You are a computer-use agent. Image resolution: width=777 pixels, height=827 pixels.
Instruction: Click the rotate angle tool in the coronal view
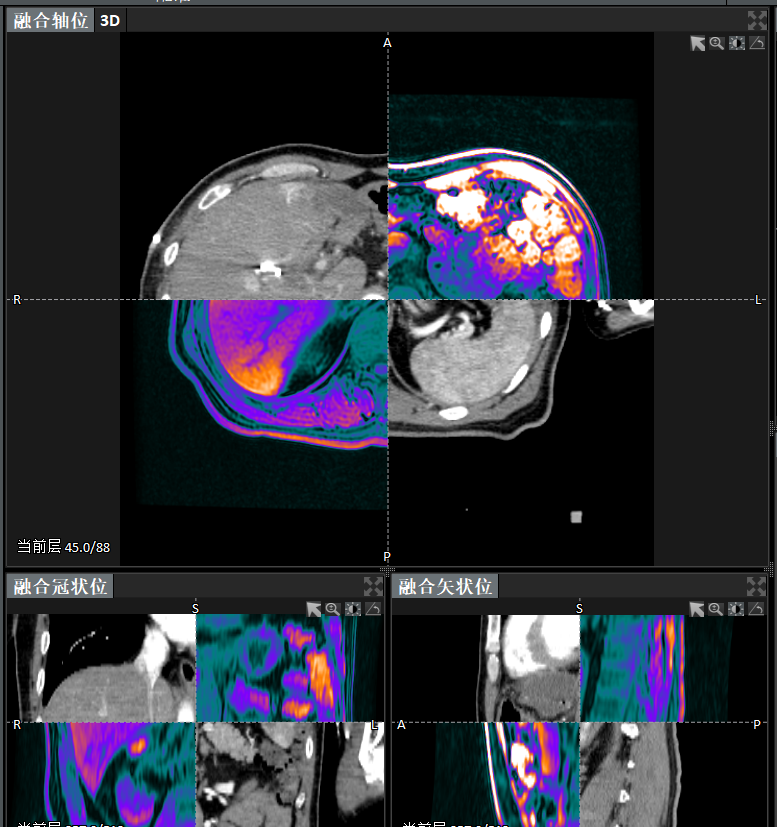pos(373,609)
